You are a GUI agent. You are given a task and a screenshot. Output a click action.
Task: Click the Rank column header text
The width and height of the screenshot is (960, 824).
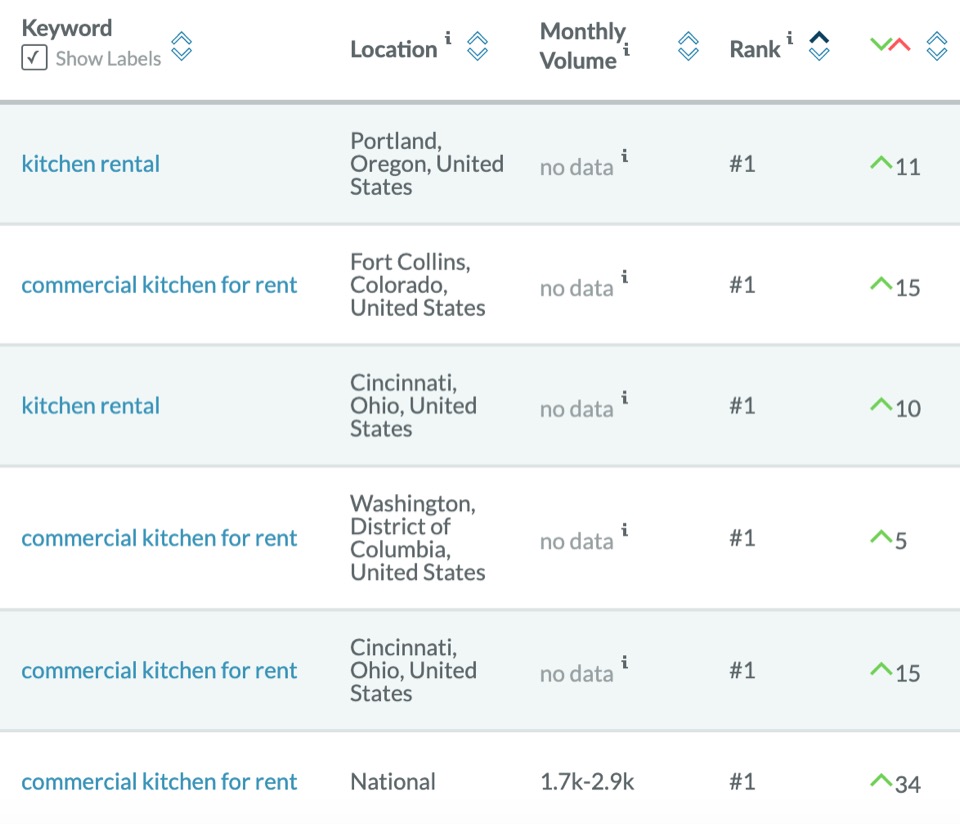755,49
